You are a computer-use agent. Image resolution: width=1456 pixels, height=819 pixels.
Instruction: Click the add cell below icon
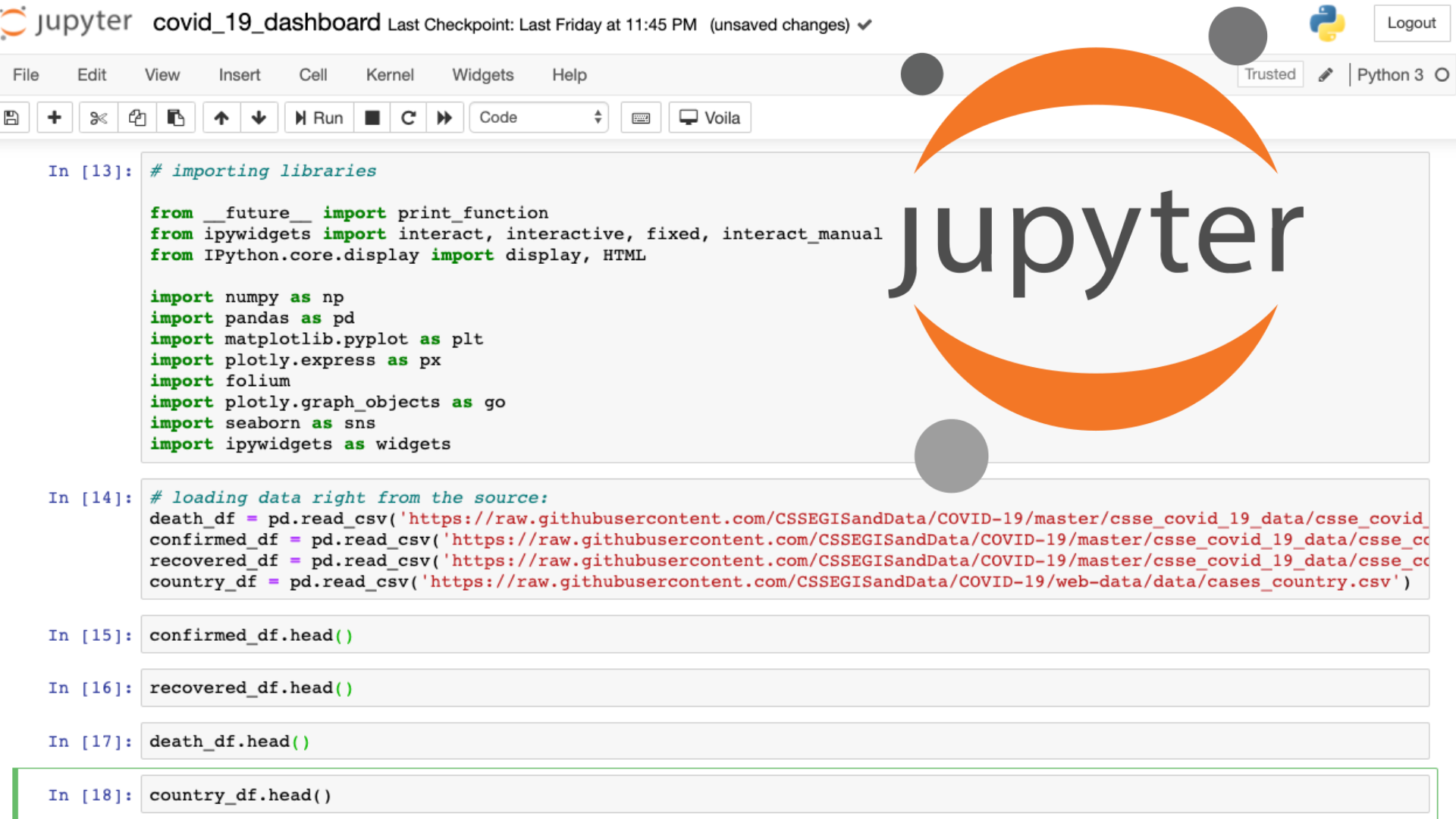[52, 118]
